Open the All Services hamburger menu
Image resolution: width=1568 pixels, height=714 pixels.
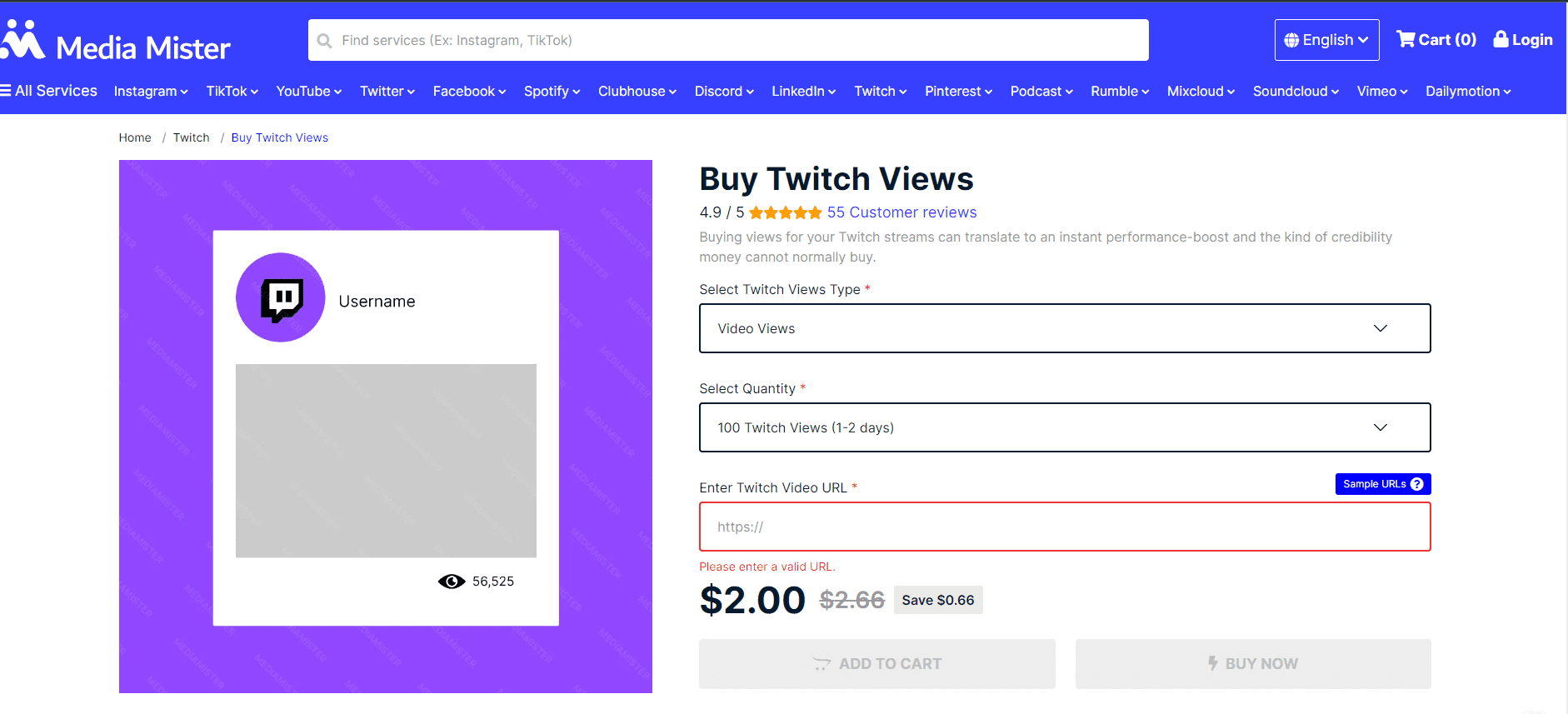[x=6, y=91]
